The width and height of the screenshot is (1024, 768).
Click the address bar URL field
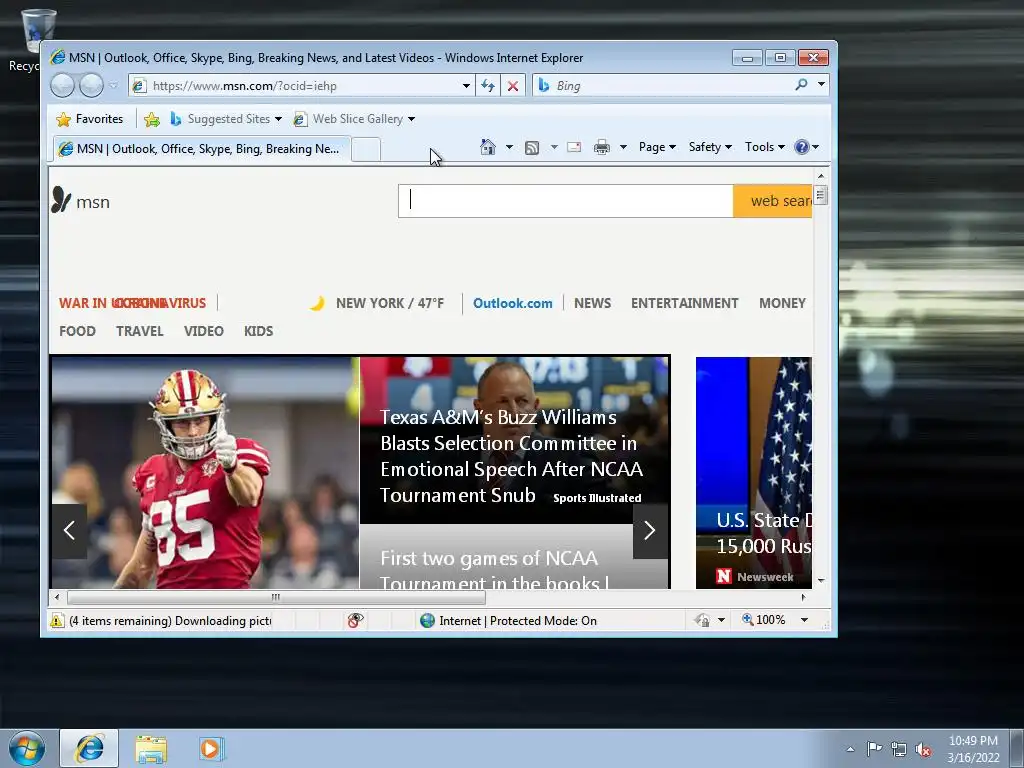(x=294, y=86)
